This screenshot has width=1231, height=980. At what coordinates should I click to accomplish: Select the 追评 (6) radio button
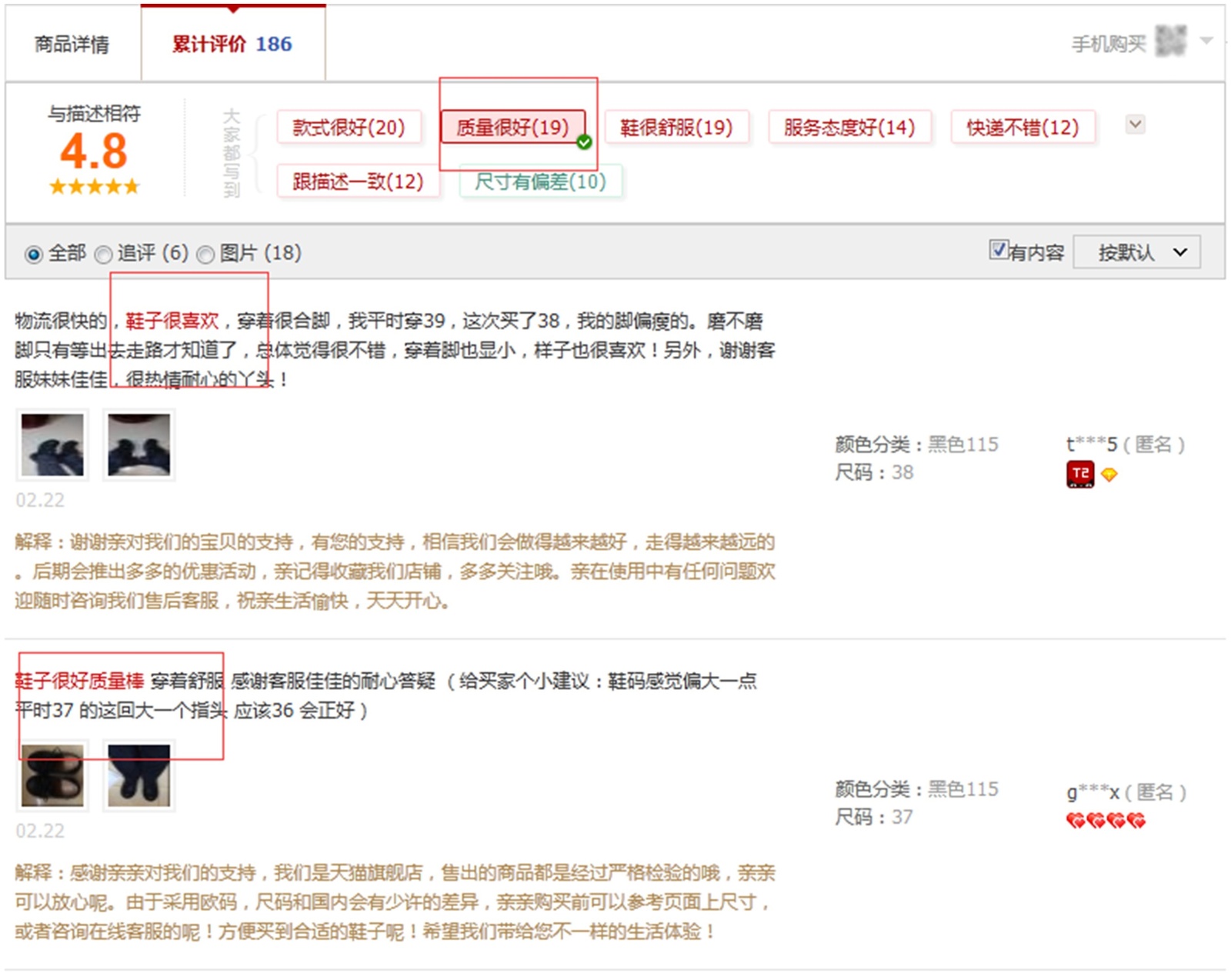pyautogui.click(x=103, y=254)
